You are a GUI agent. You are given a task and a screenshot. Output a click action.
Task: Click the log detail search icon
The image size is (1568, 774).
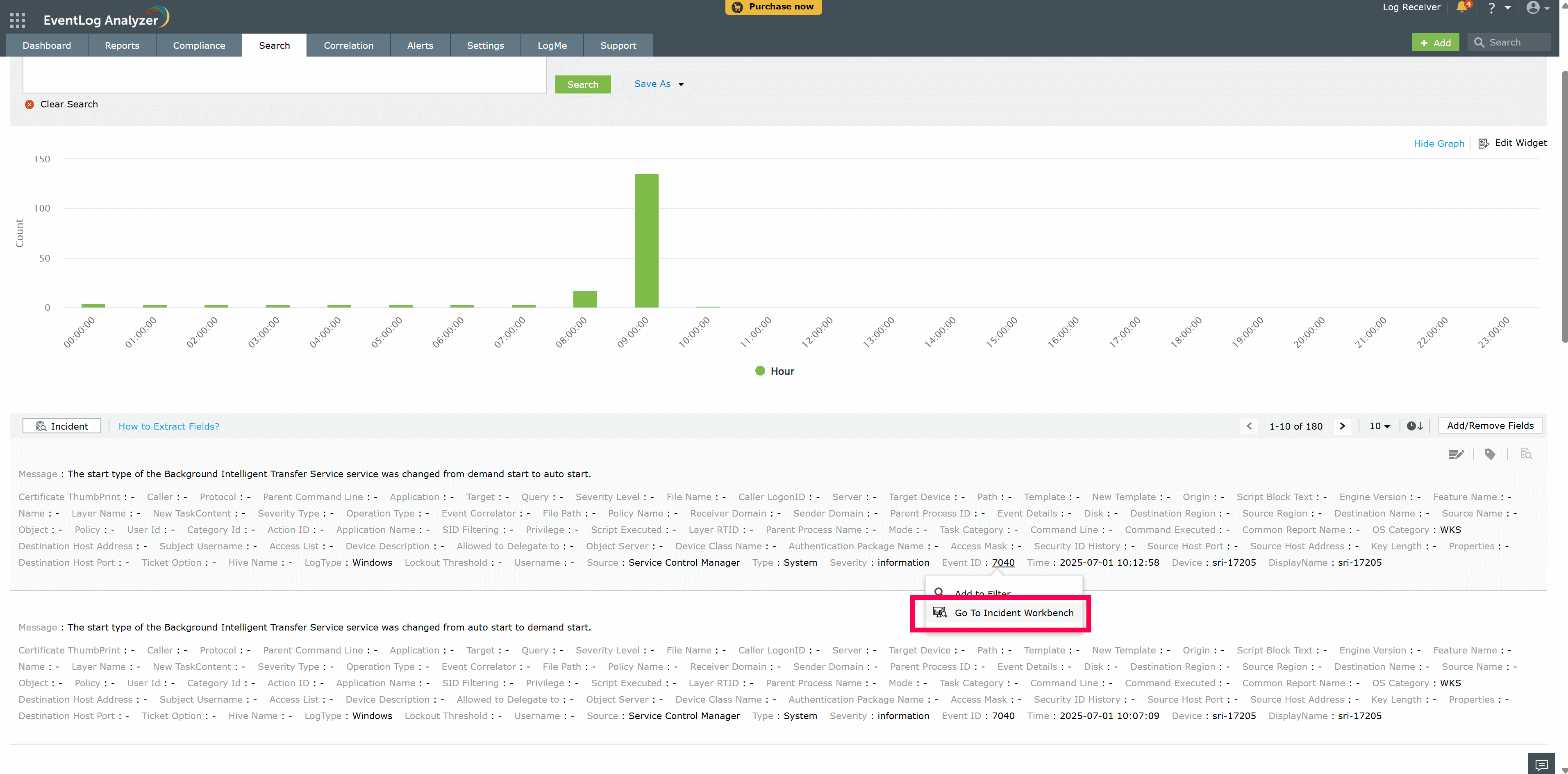(1526, 454)
